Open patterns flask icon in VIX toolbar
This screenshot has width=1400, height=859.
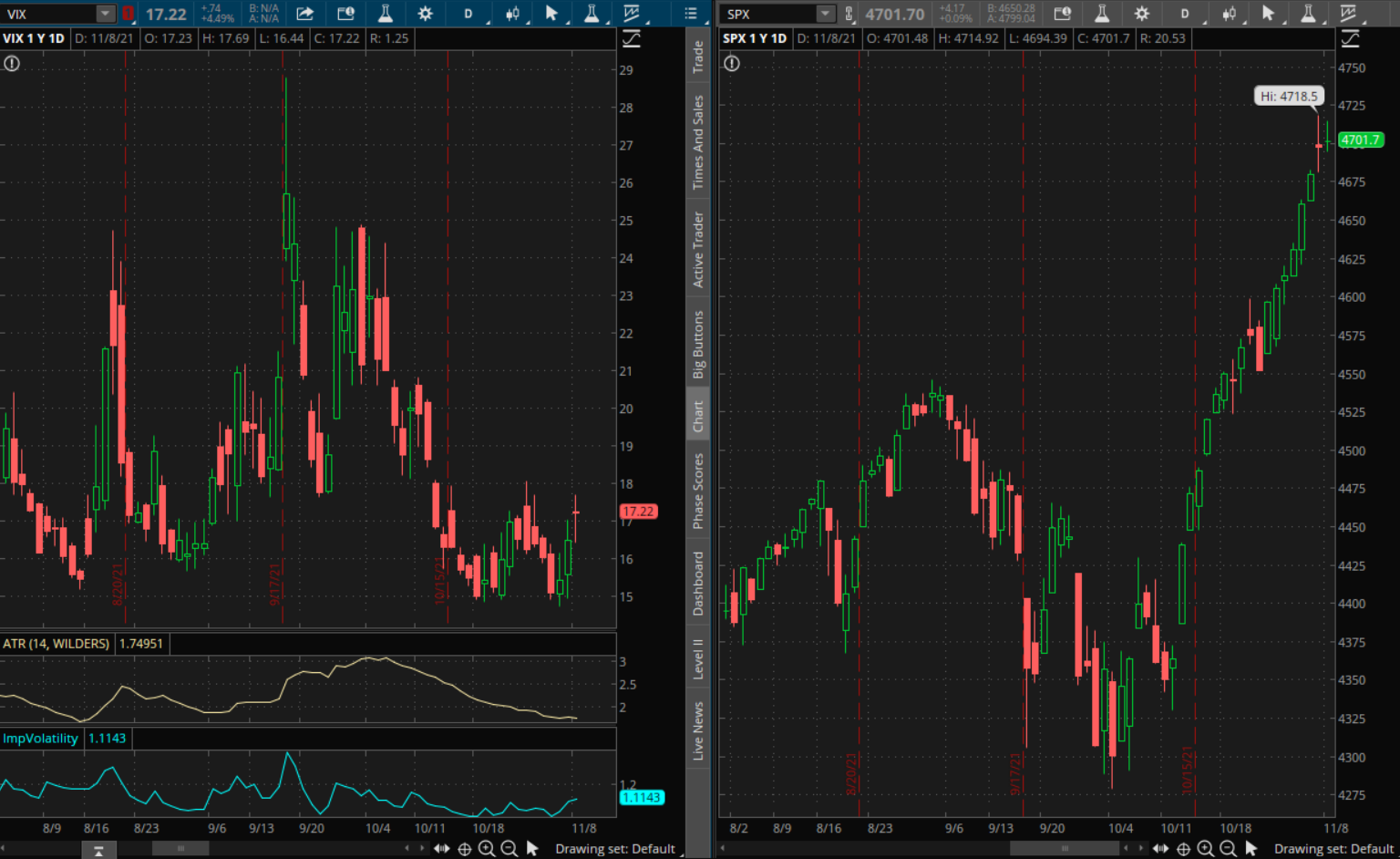592,14
